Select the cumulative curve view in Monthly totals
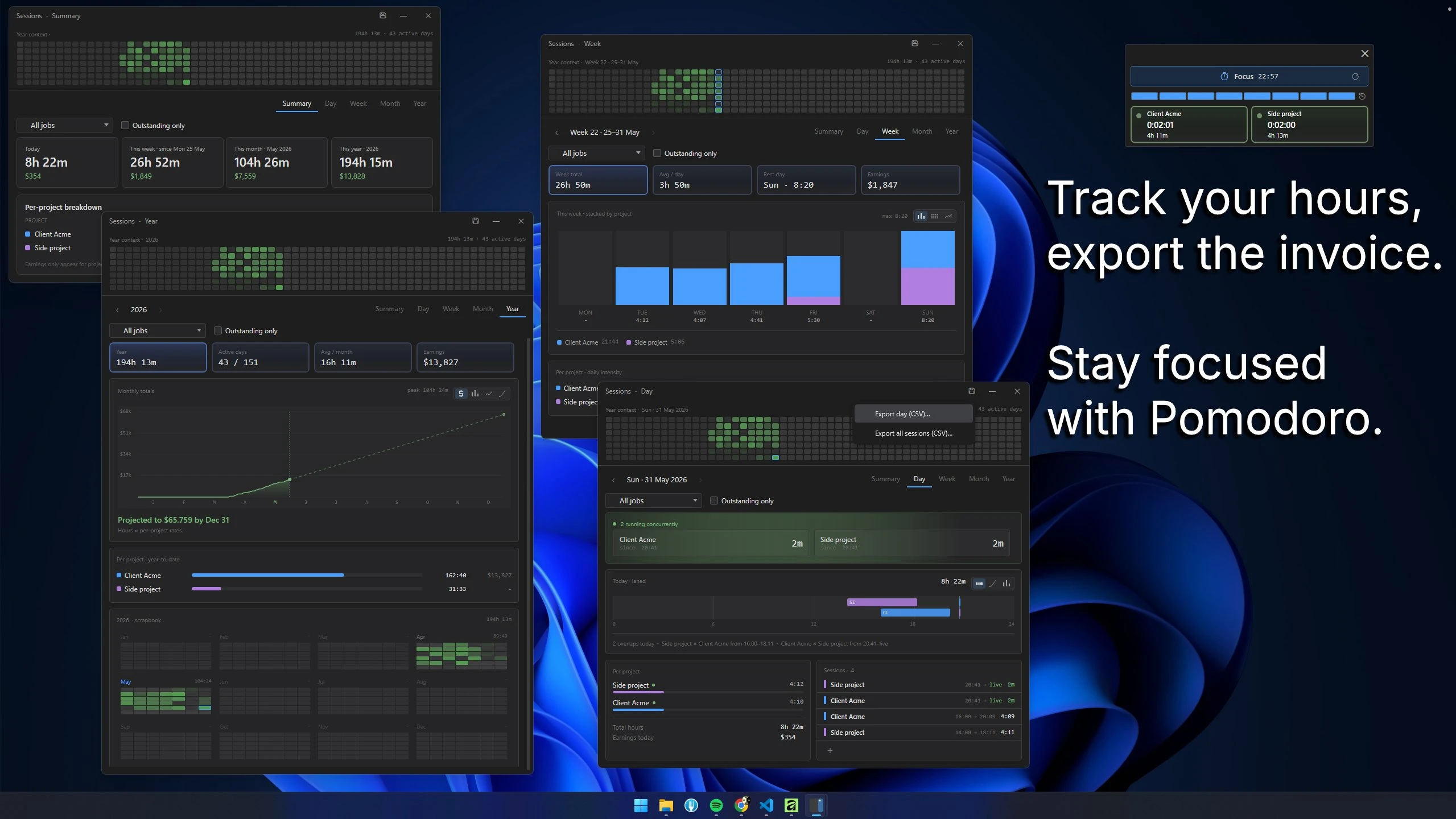 point(502,394)
